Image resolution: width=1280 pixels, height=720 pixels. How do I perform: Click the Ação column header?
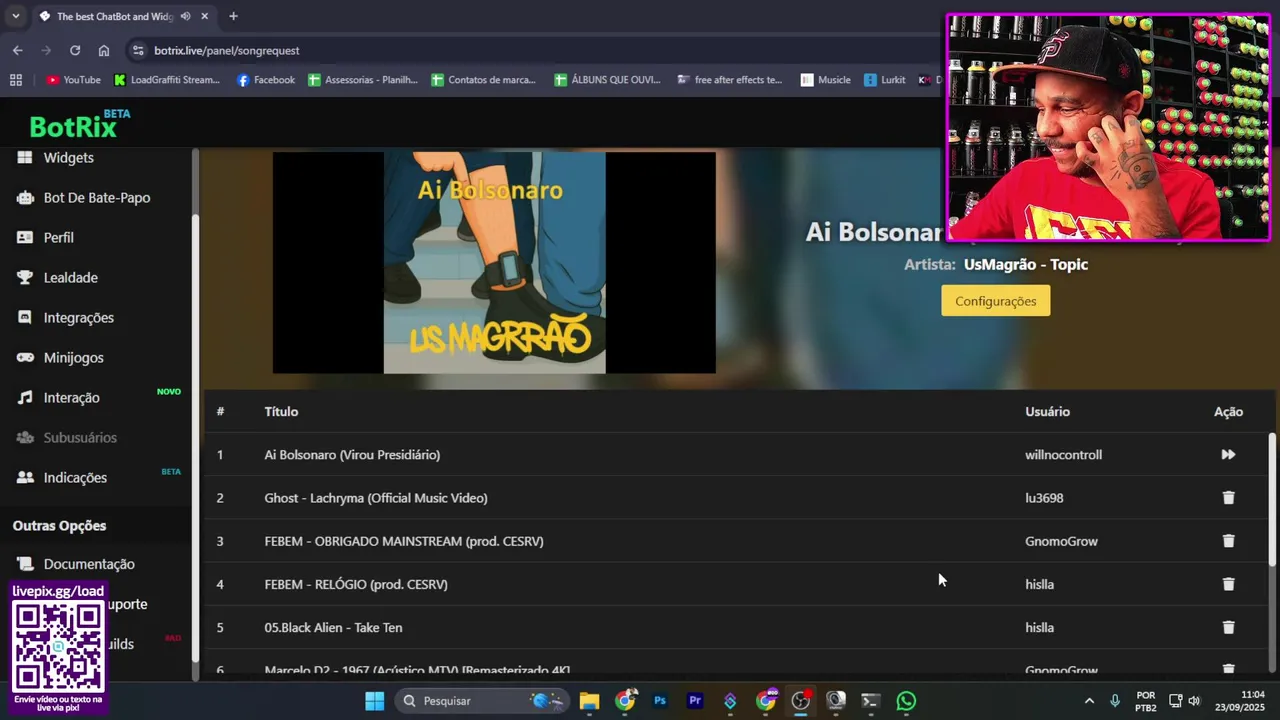pyautogui.click(x=1228, y=412)
